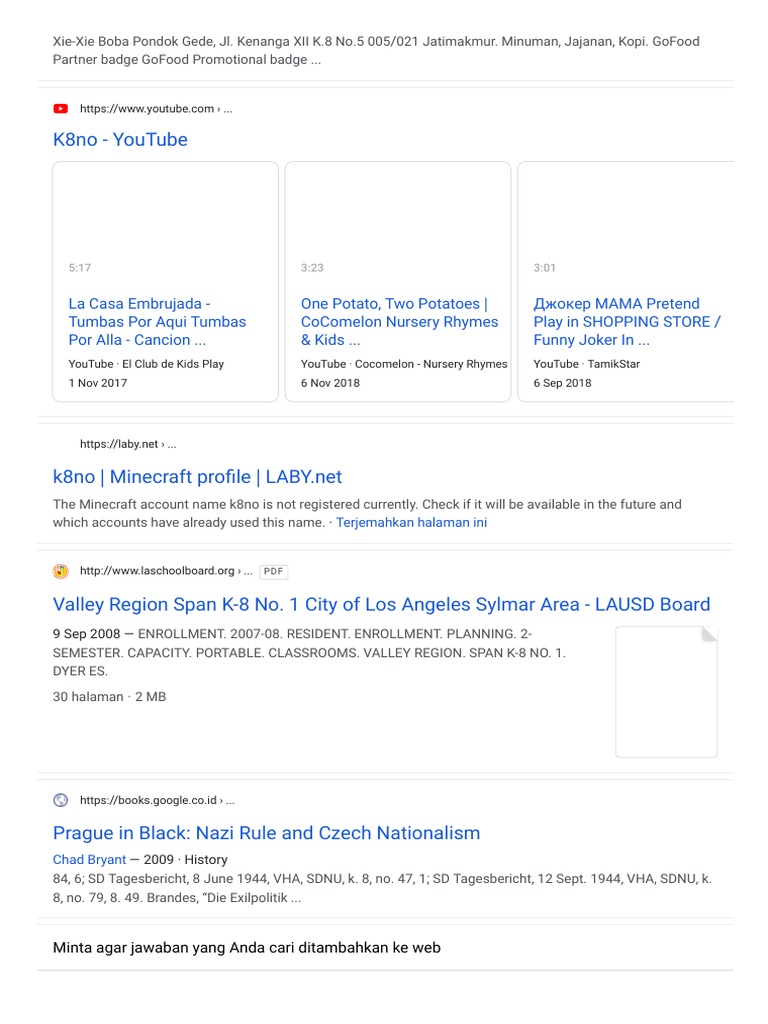Click the YouTube favicon icon
This screenshot has height=1024, width=768.
pyautogui.click(x=61, y=108)
